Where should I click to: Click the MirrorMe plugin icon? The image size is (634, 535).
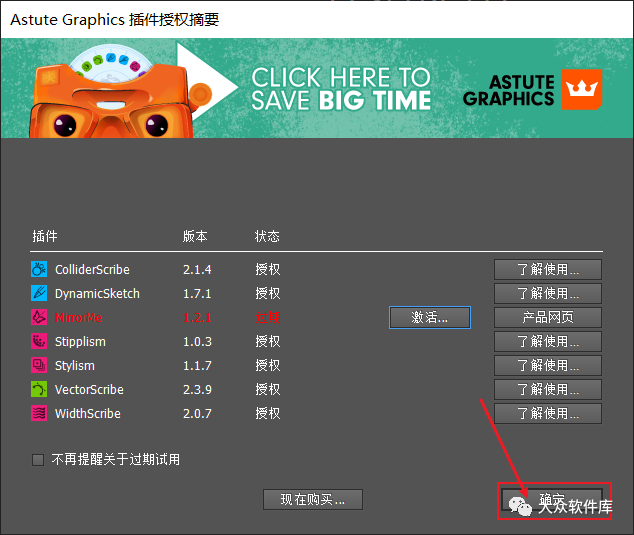[x=39, y=317]
